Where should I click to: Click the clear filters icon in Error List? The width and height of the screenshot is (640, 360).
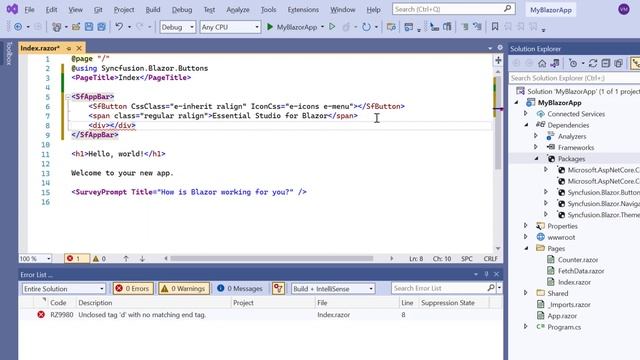click(278, 289)
